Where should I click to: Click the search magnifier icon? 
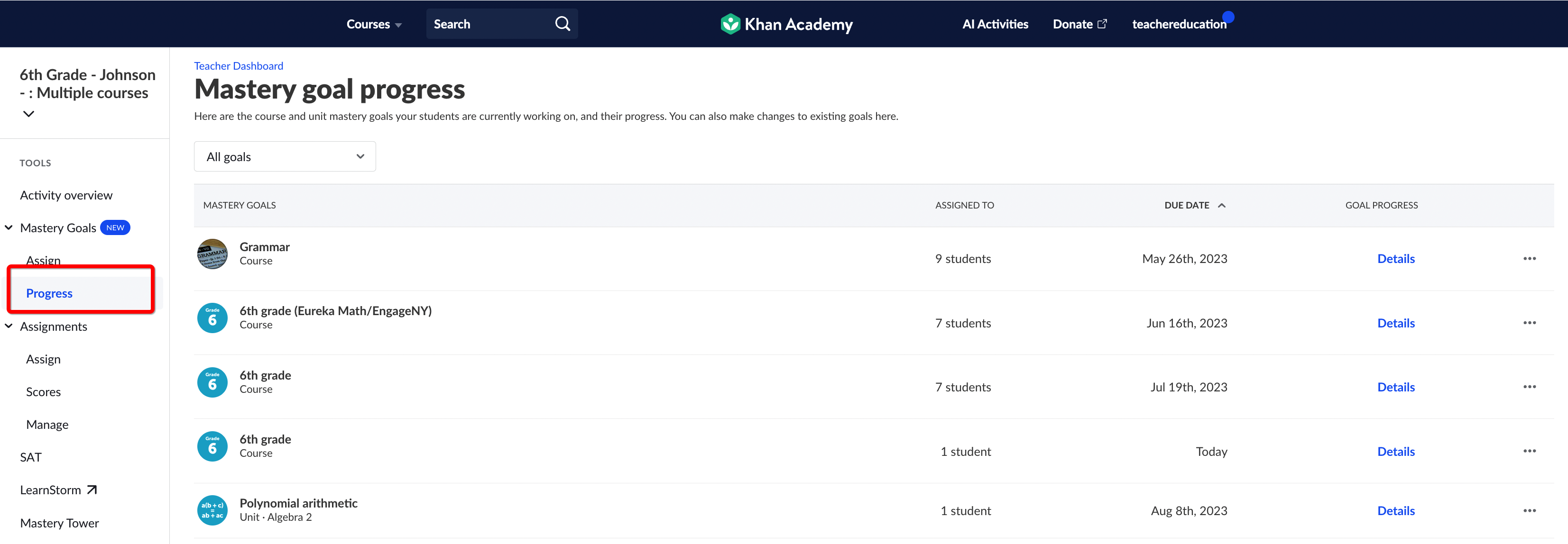click(x=563, y=24)
